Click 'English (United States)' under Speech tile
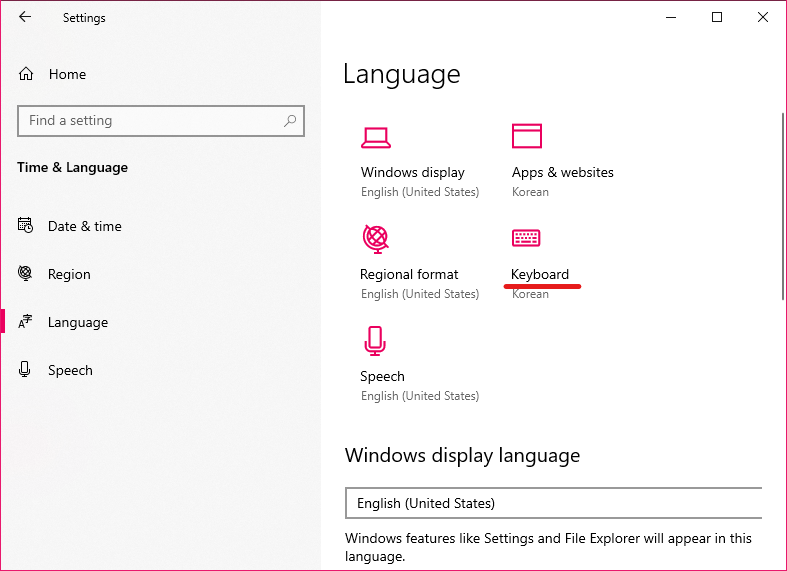787x571 pixels. pyautogui.click(x=420, y=396)
